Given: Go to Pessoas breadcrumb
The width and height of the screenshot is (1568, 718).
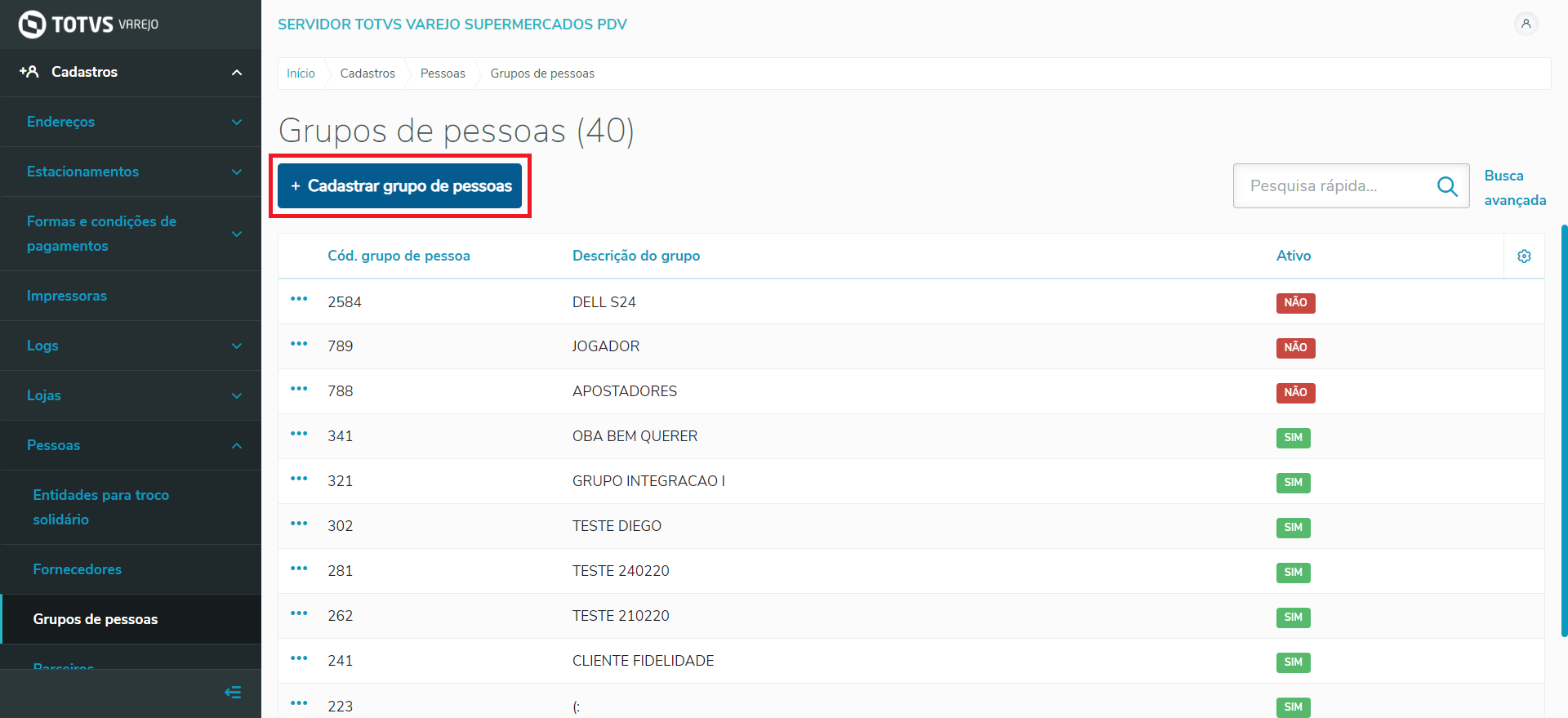Looking at the screenshot, I should [443, 74].
